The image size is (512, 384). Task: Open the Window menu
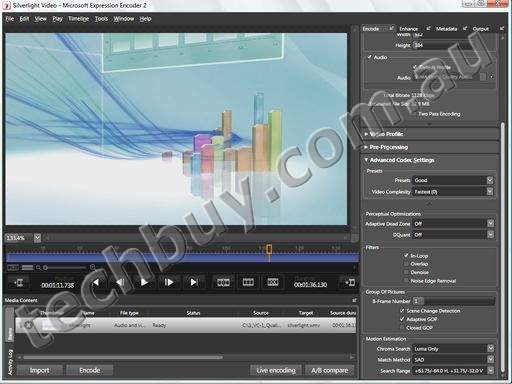point(124,19)
